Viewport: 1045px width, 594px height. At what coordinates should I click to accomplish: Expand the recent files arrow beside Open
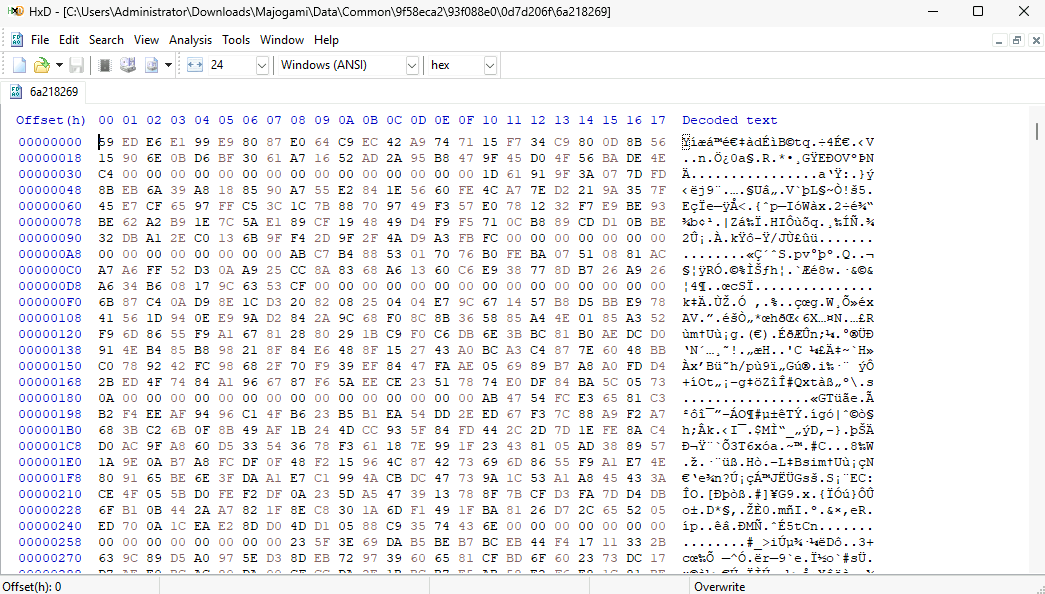(59, 65)
